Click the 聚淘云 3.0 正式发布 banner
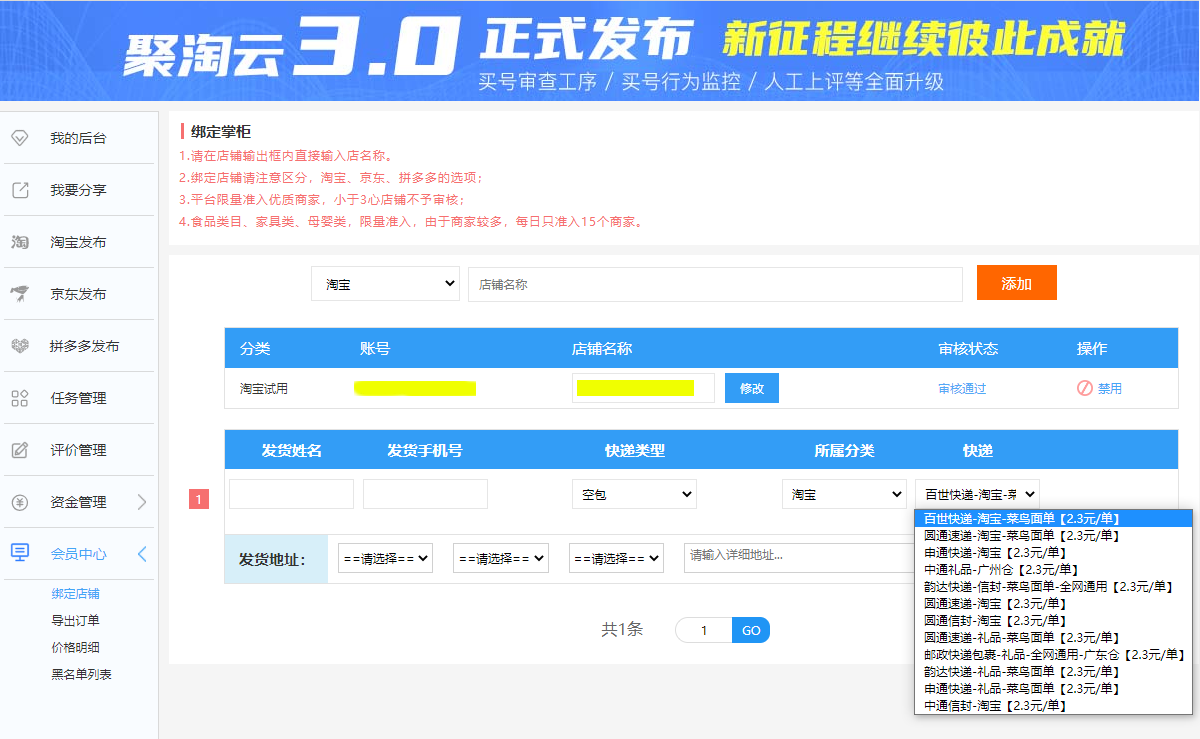This screenshot has height=739, width=1200. pyautogui.click(x=600, y=50)
